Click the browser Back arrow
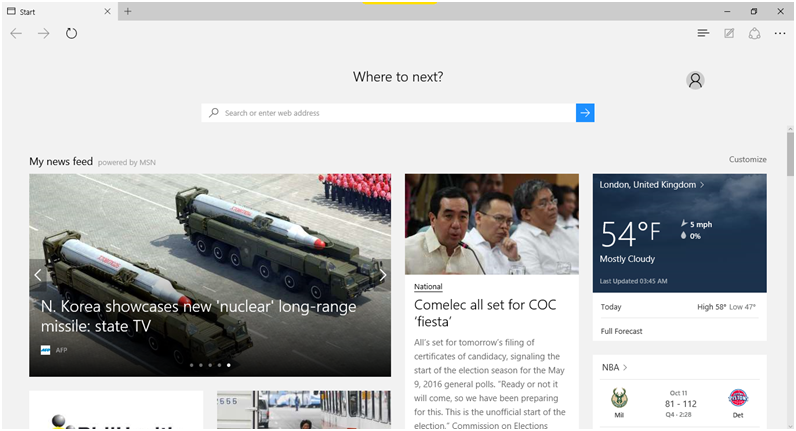This screenshot has width=796, height=431. pos(16,33)
